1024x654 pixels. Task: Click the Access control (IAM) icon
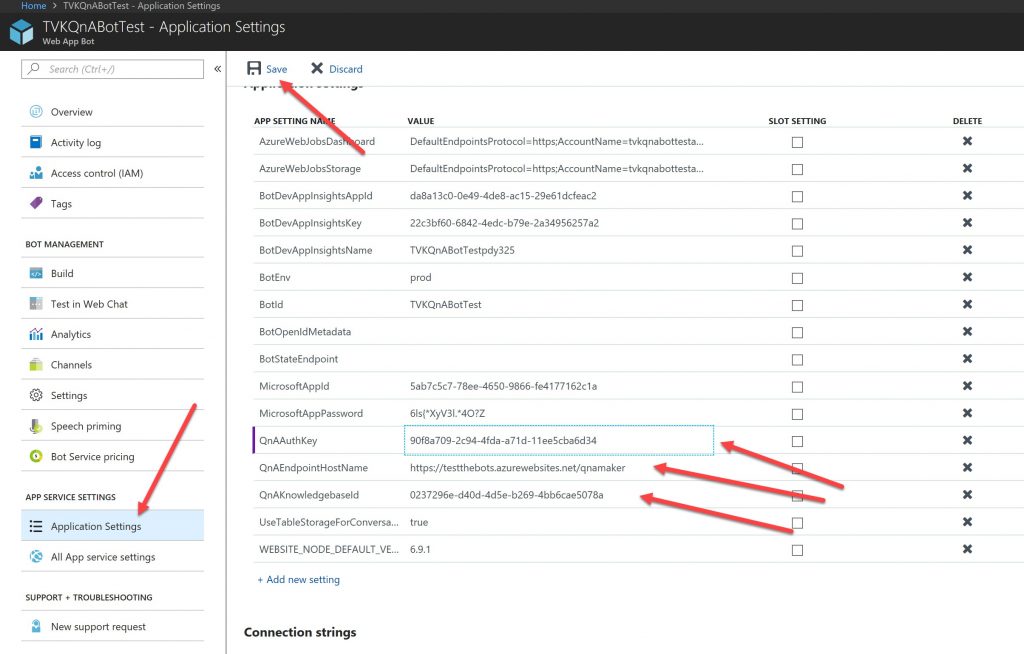point(36,174)
